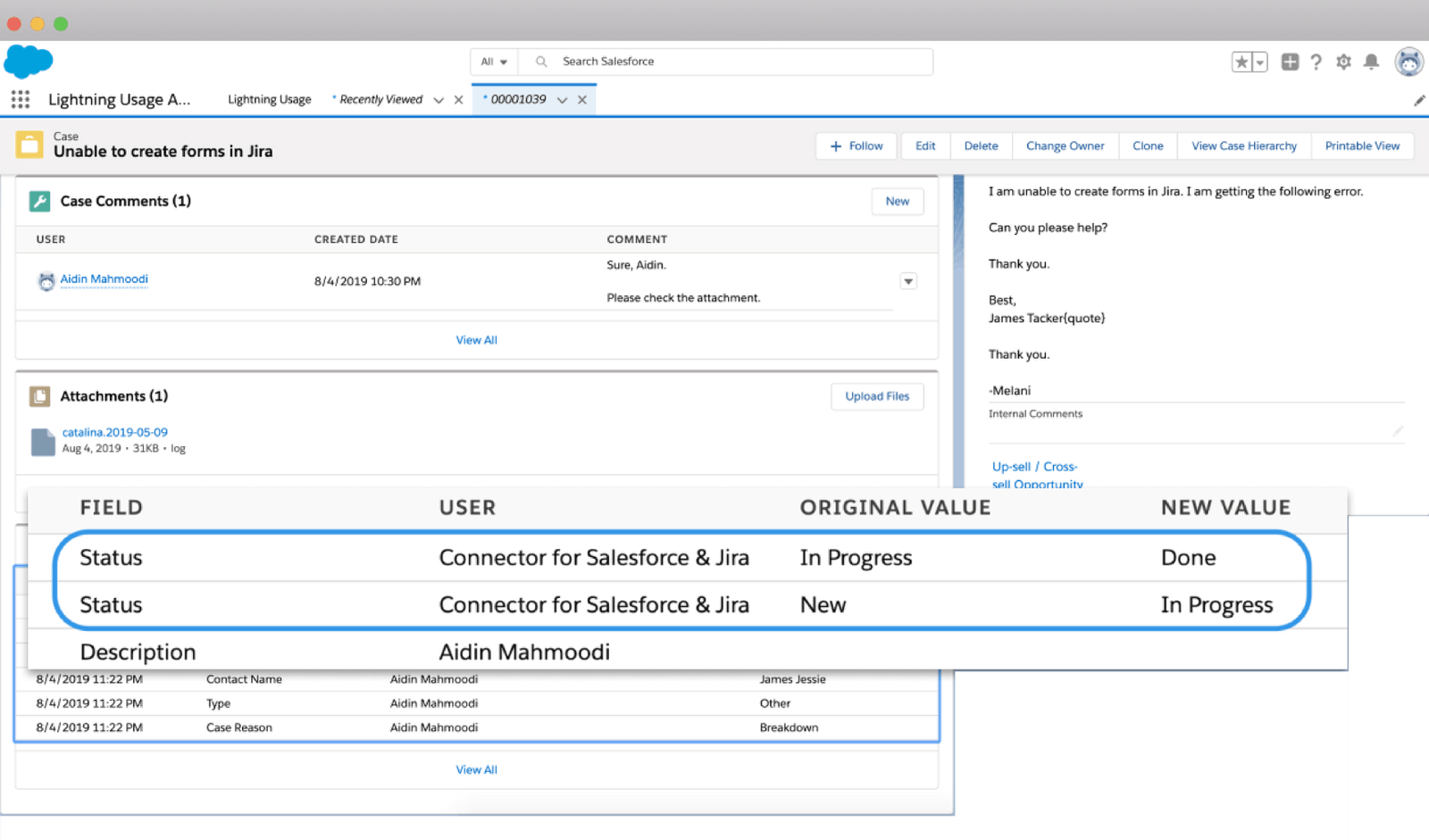The height and width of the screenshot is (840, 1429).
Task: Click the Salesforce cloud logo
Action: [28, 62]
